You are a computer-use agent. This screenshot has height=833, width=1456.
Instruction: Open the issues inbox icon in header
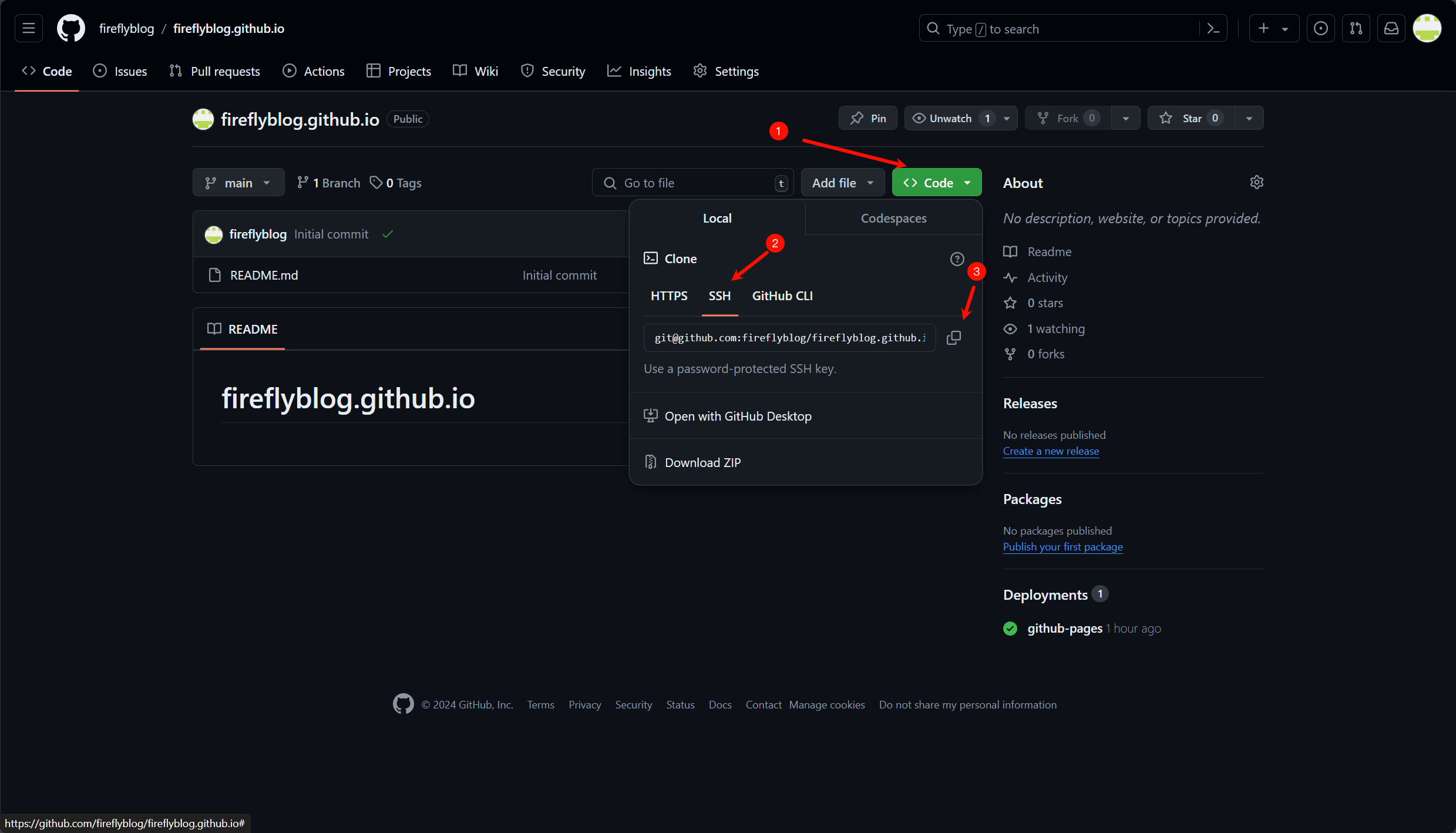[1320, 28]
